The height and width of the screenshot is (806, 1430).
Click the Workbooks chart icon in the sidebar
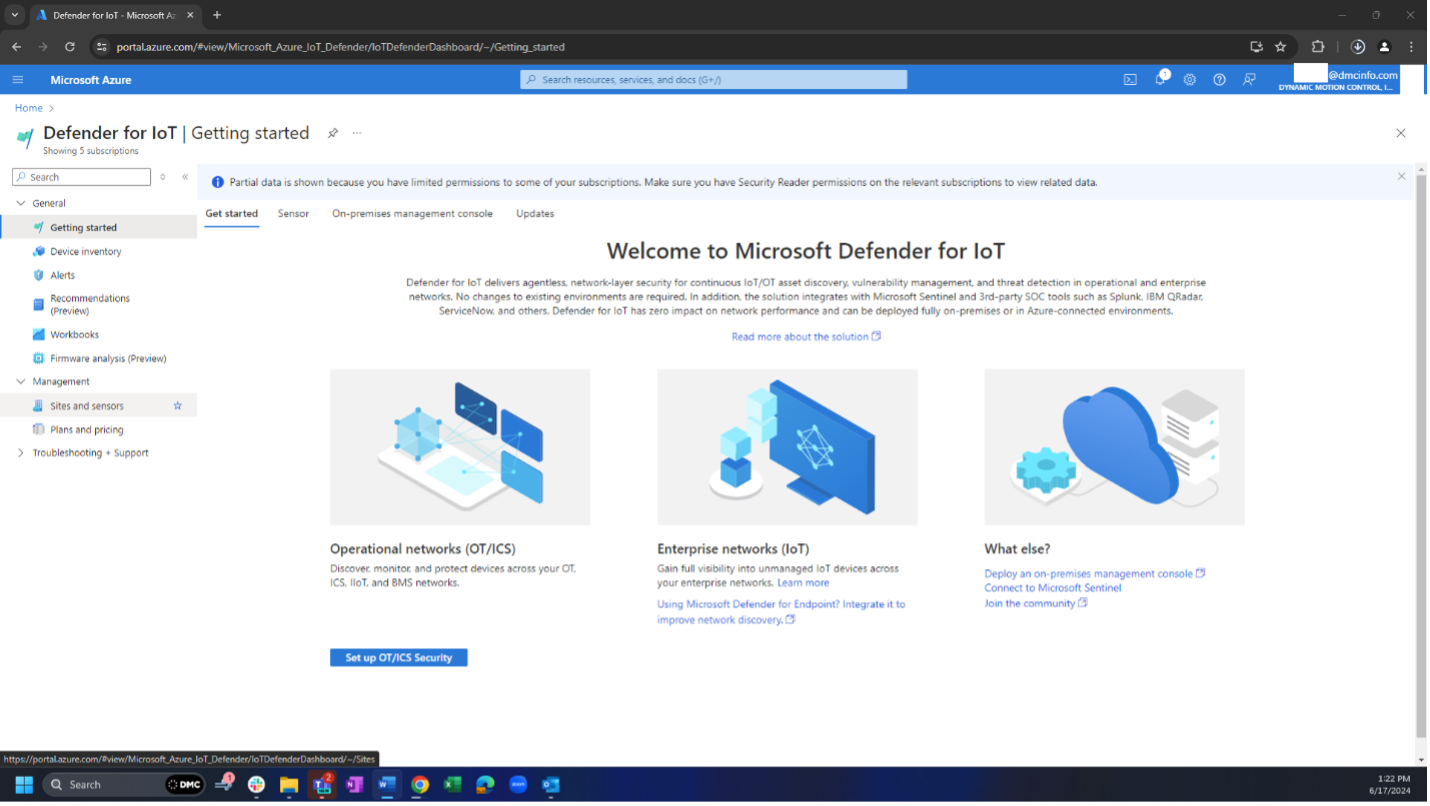coord(38,335)
